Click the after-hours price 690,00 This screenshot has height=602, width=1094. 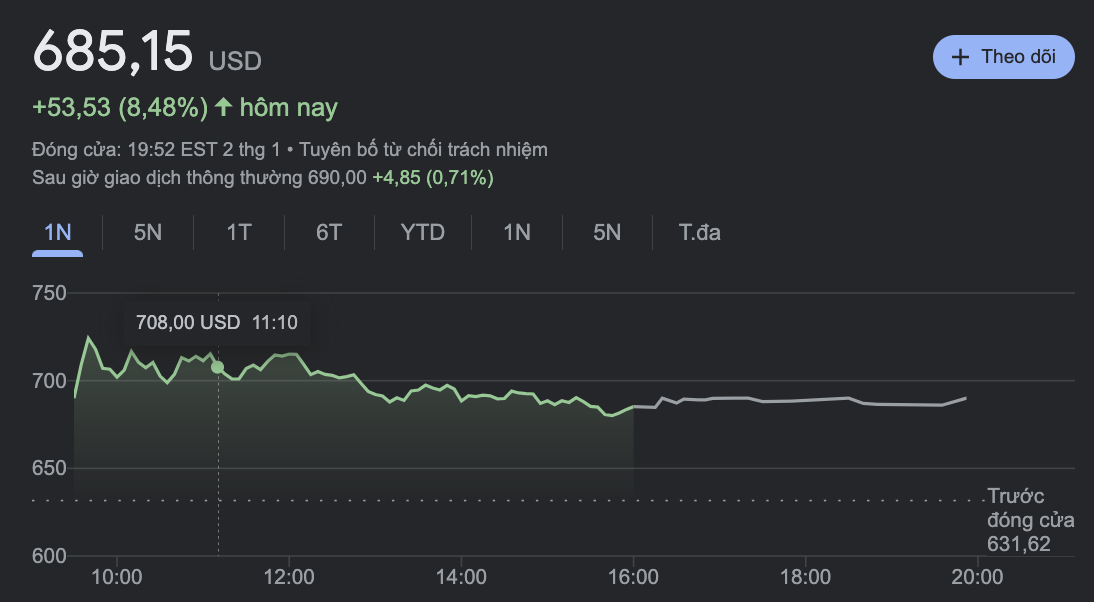[339, 178]
